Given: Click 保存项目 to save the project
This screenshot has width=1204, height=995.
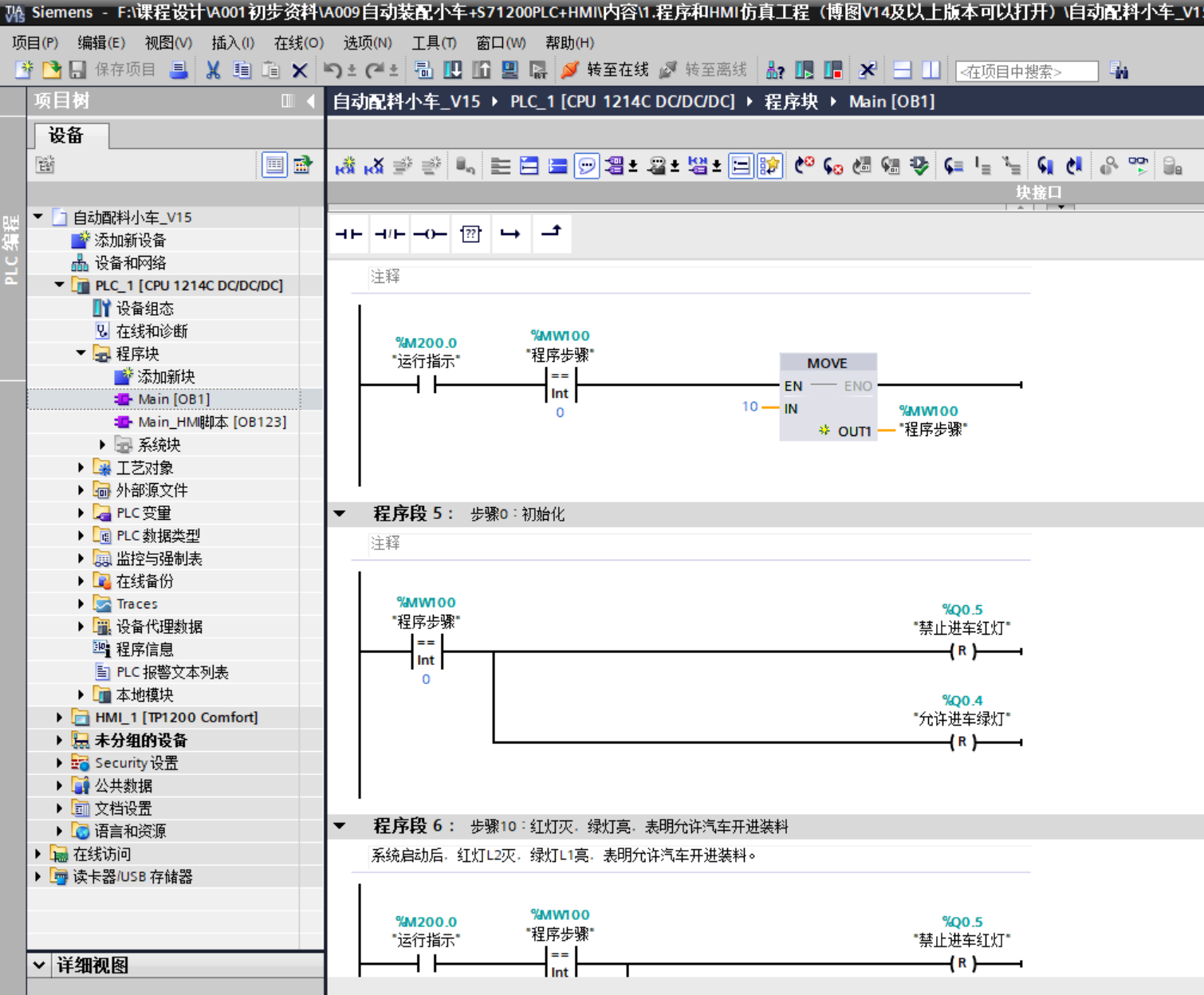Looking at the screenshot, I should (112, 70).
